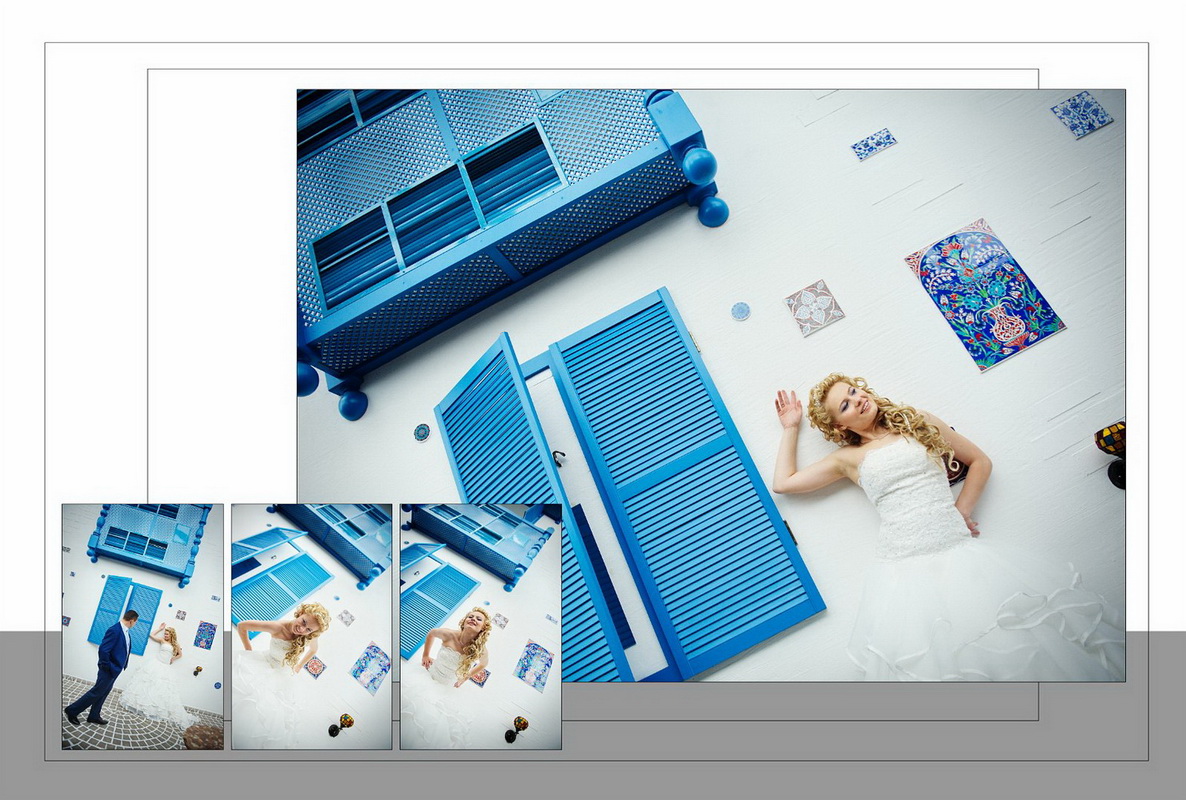Screen dimensions: 1186x800
Task: Click the wall lamp in the middle thumbnail
Action: [x=342, y=724]
